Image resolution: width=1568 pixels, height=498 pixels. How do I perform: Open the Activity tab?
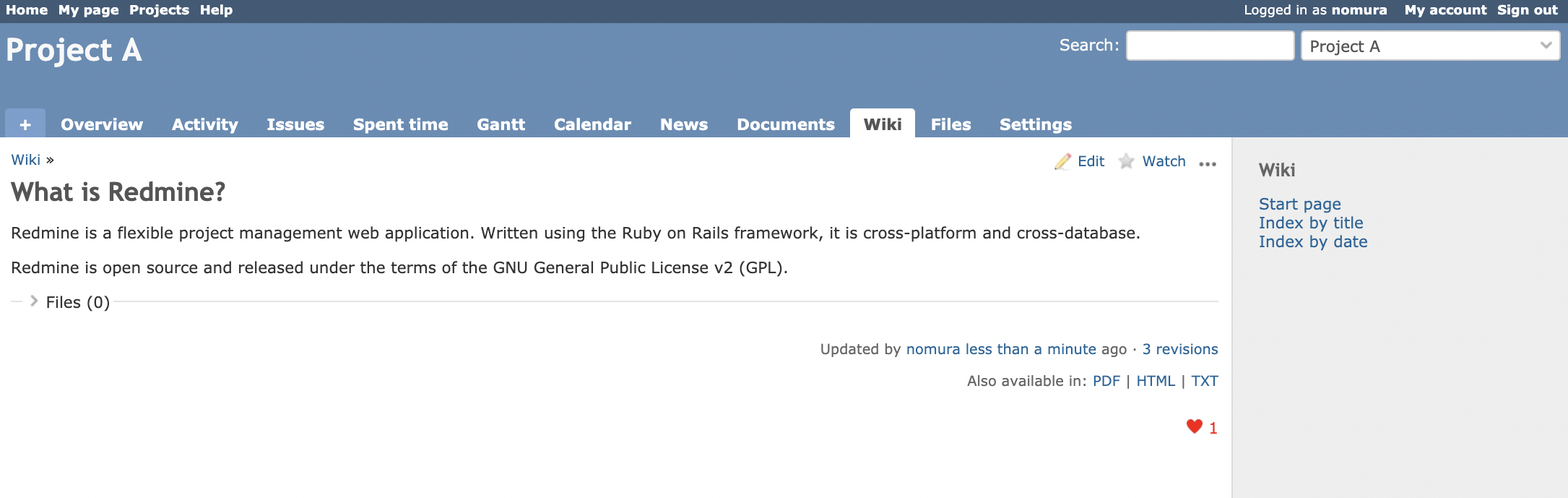pyautogui.click(x=205, y=124)
